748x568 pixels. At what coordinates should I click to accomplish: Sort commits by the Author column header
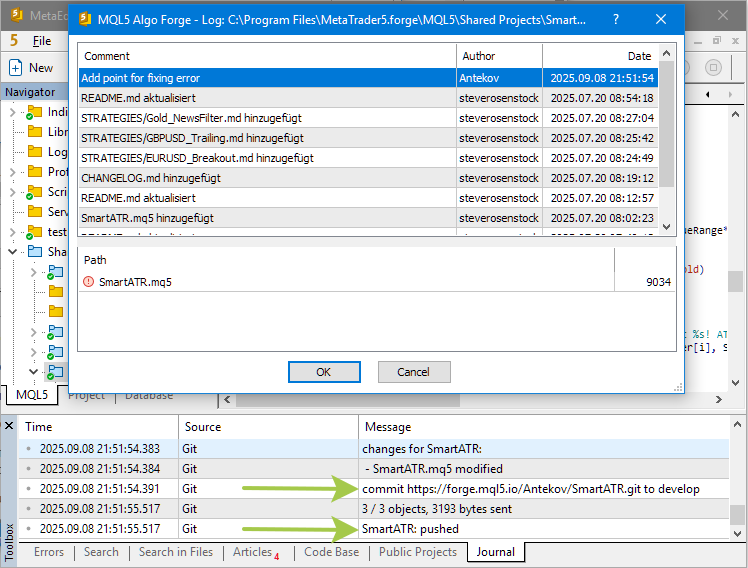(x=499, y=56)
